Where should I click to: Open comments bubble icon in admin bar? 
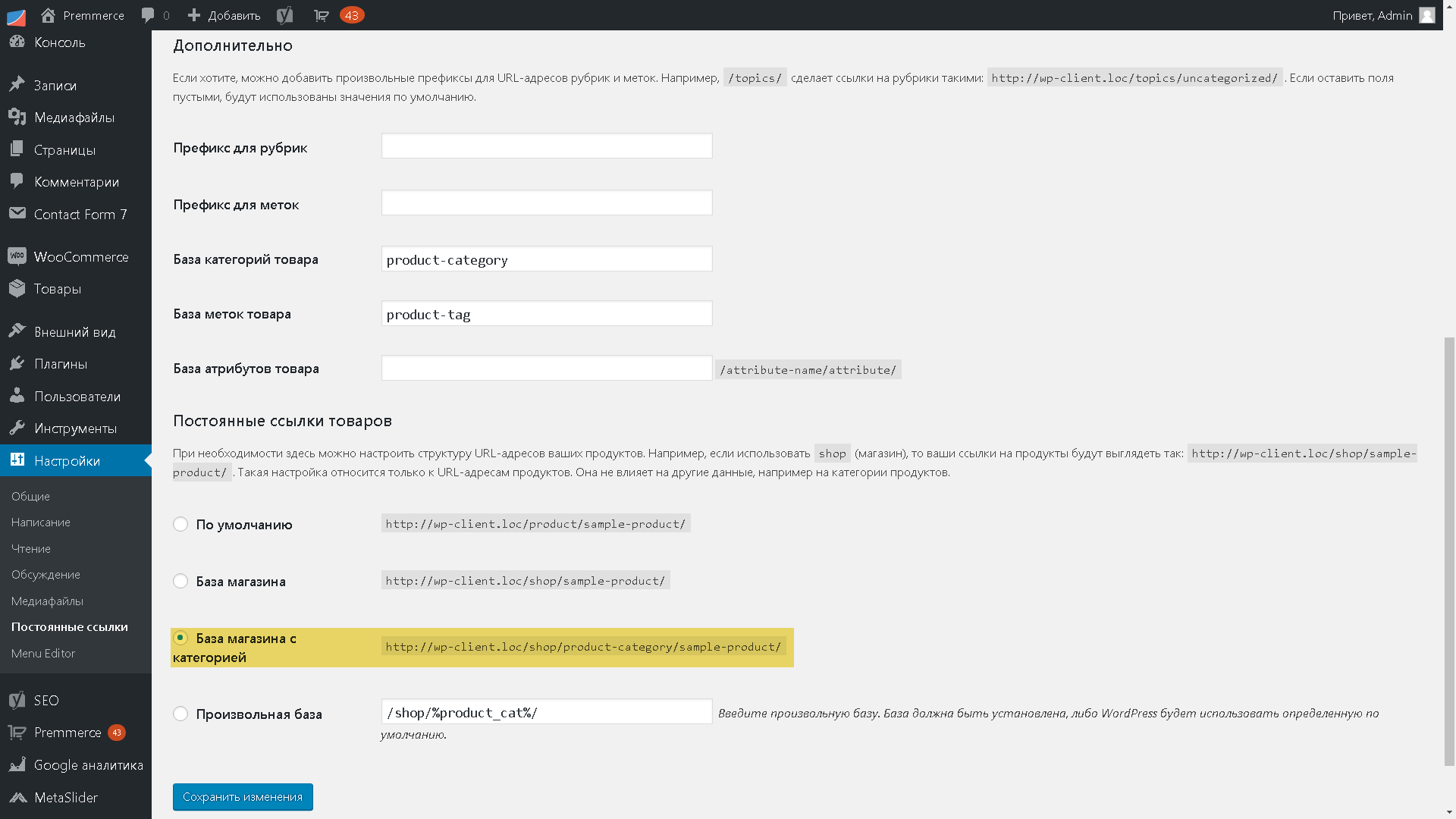[148, 15]
